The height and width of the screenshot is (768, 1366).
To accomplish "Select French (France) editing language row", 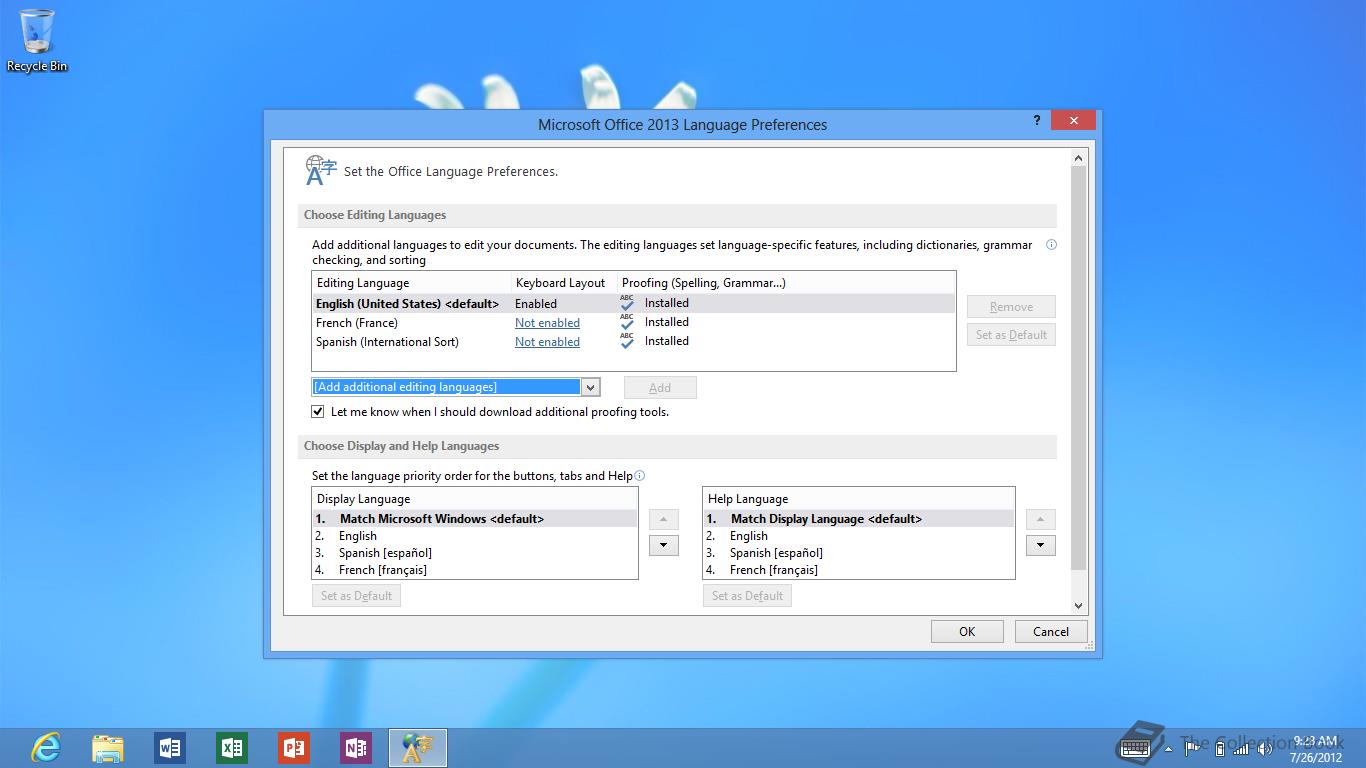I will coord(634,322).
